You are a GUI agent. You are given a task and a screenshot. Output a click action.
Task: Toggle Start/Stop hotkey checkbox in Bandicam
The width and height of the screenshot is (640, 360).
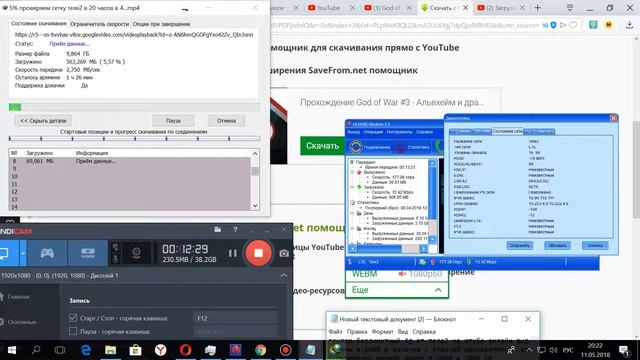point(73,318)
